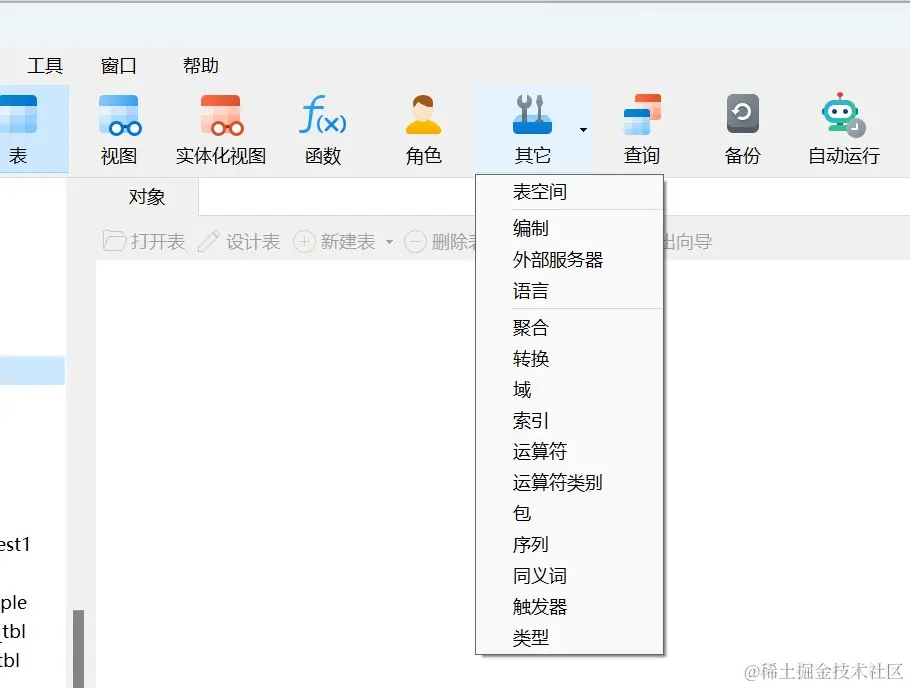910x688 pixels.
Task: Select the 表 table icon
Action: click(x=19, y=115)
